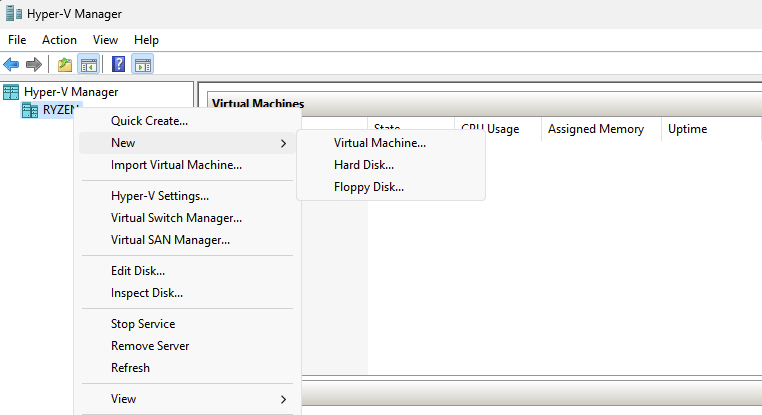The height and width of the screenshot is (415, 762).
Task: Sort by Assigned Memory column header
Action: (595, 129)
